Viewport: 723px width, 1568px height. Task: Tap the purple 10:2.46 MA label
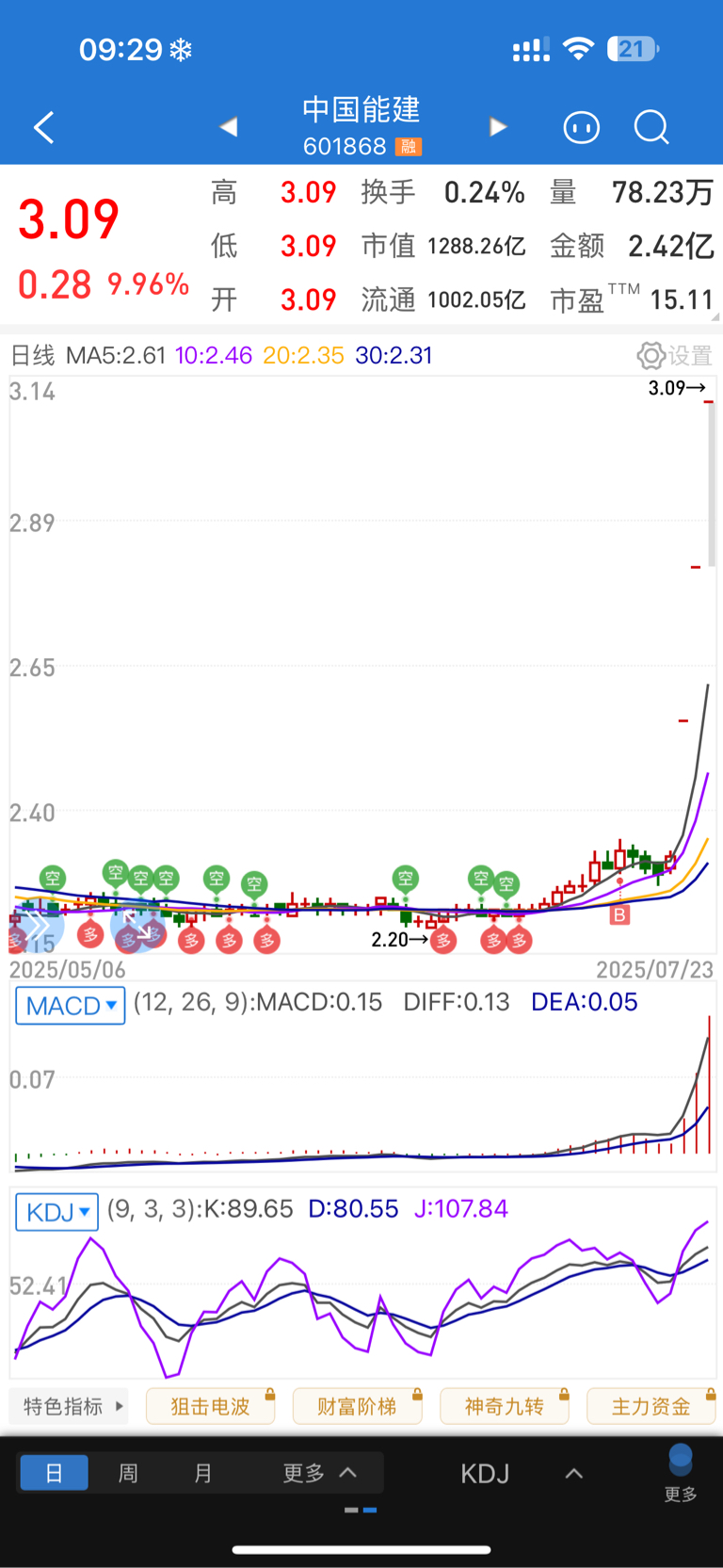coord(214,356)
